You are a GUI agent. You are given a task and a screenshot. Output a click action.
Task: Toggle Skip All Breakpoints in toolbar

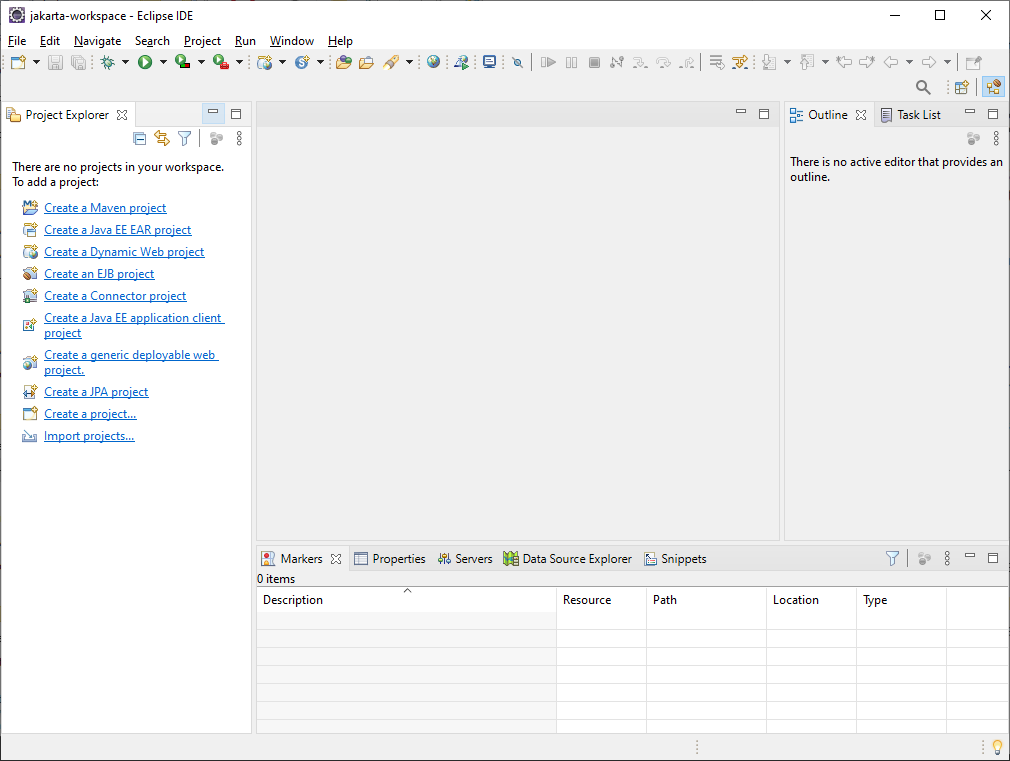(x=517, y=62)
